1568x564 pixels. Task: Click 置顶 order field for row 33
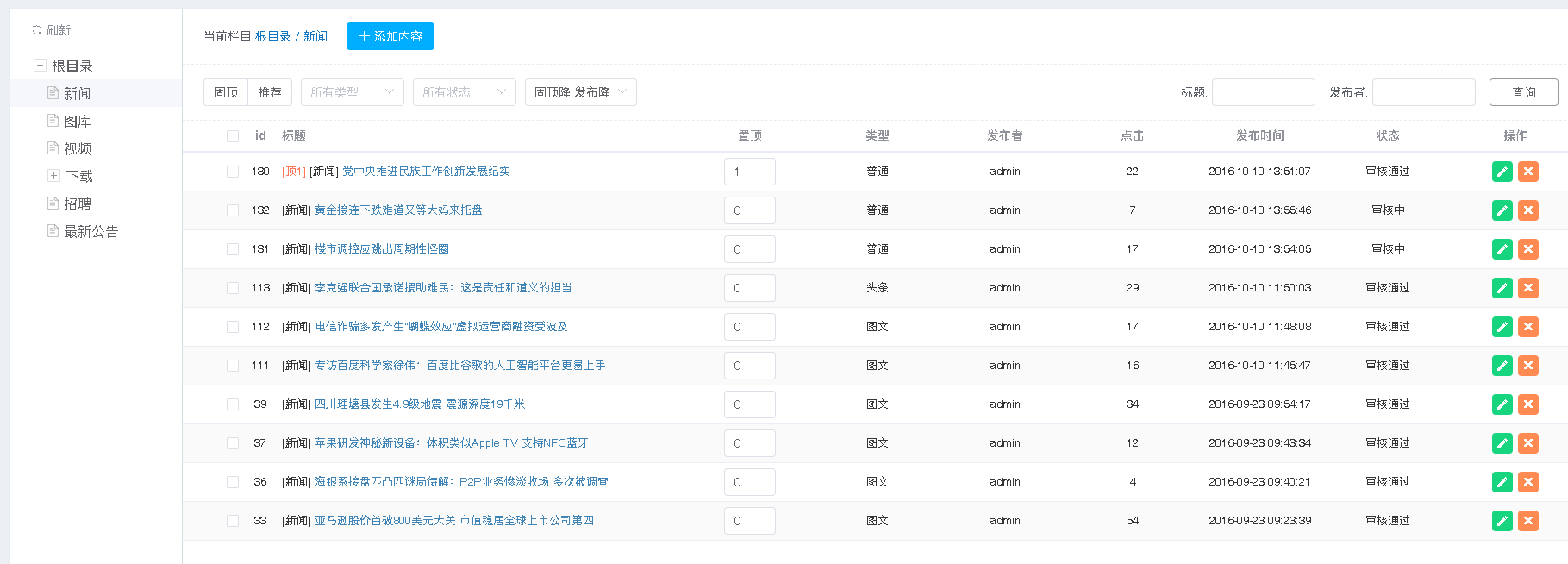[750, 521]
